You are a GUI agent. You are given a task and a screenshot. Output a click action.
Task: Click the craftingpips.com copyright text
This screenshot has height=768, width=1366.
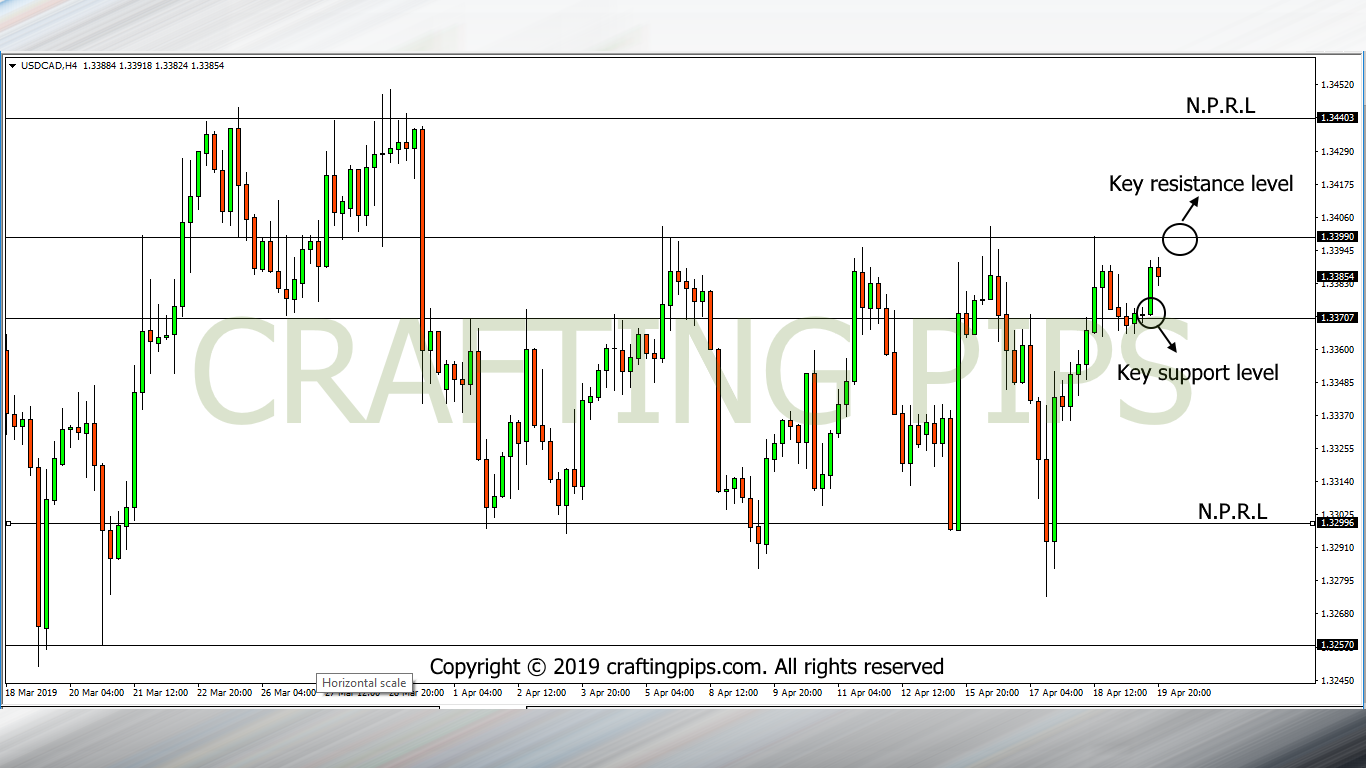(x=687, y=666)
